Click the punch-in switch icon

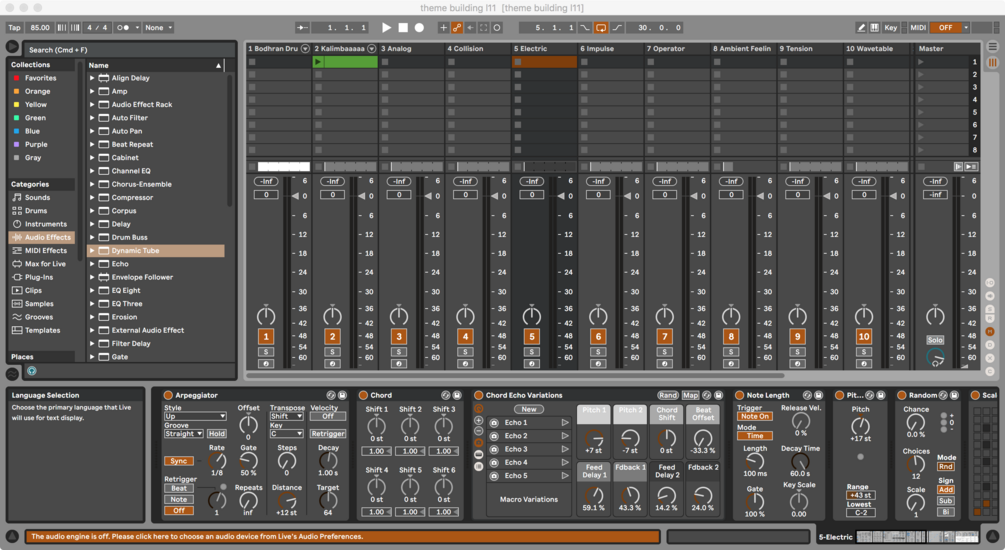click(x=585, y=28)
